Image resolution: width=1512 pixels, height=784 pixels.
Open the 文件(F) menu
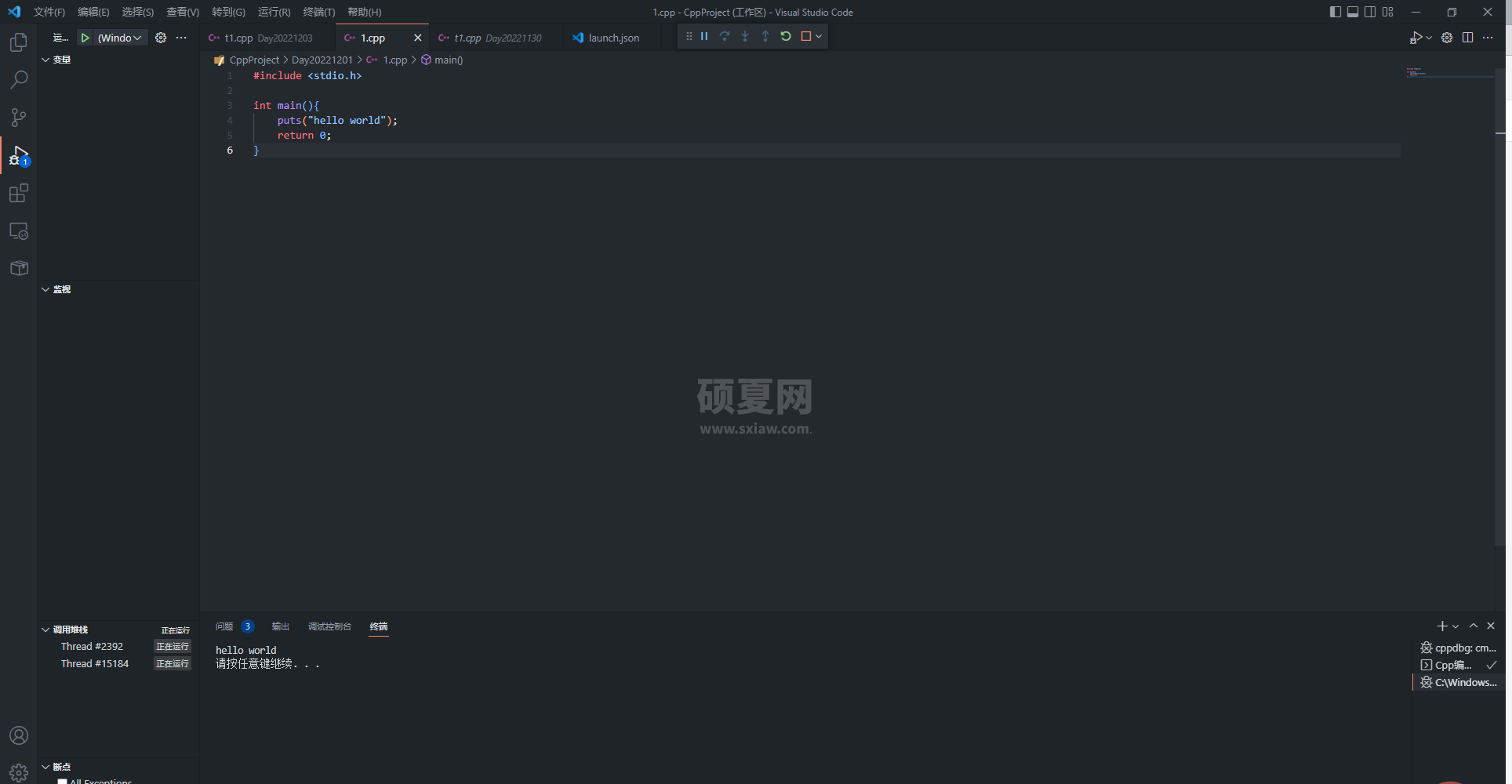click(x=49, y=12)
